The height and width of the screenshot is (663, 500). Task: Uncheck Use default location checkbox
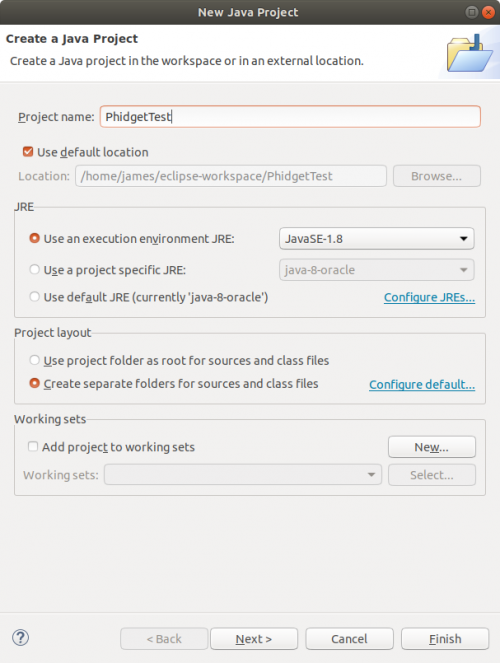tap(28, 152)
